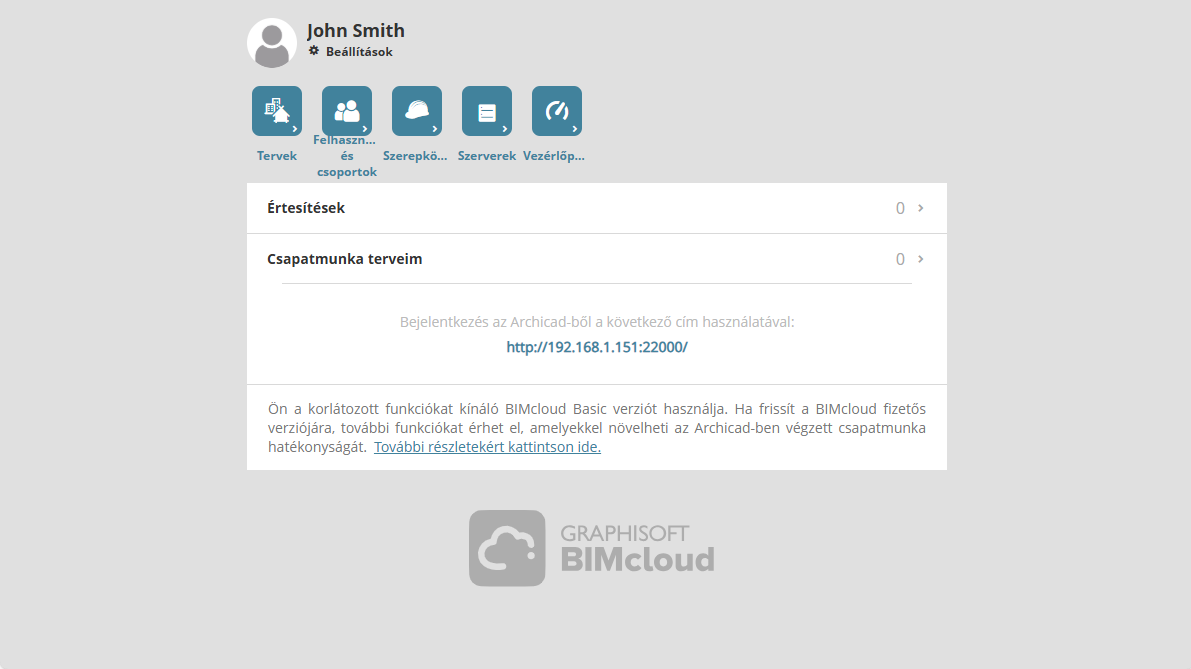Click John Smith's avatar picture
Viewport: 1191px width, 669px height.
pos(272,43)
